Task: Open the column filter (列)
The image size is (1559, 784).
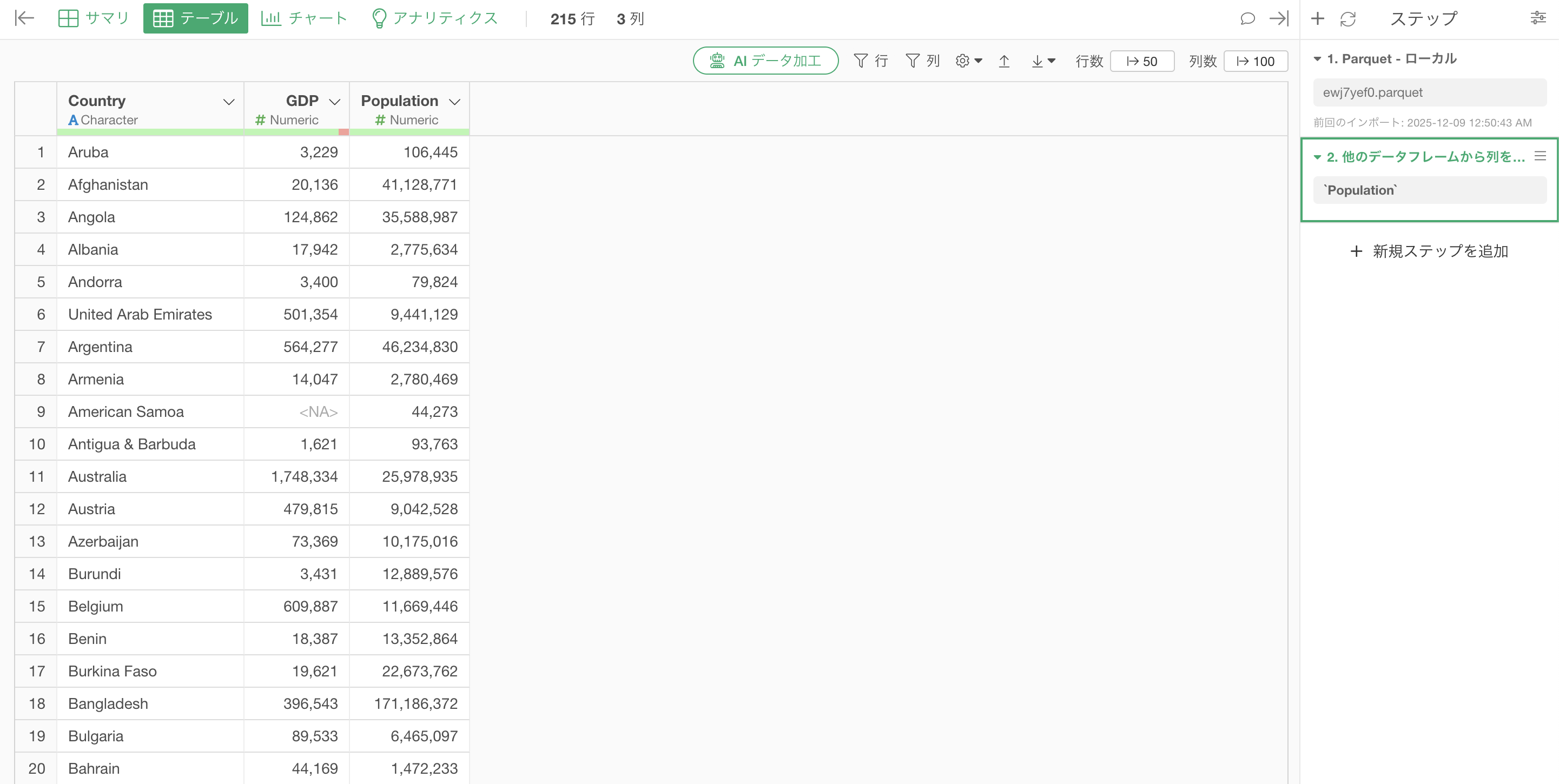Action: point(922,61)
